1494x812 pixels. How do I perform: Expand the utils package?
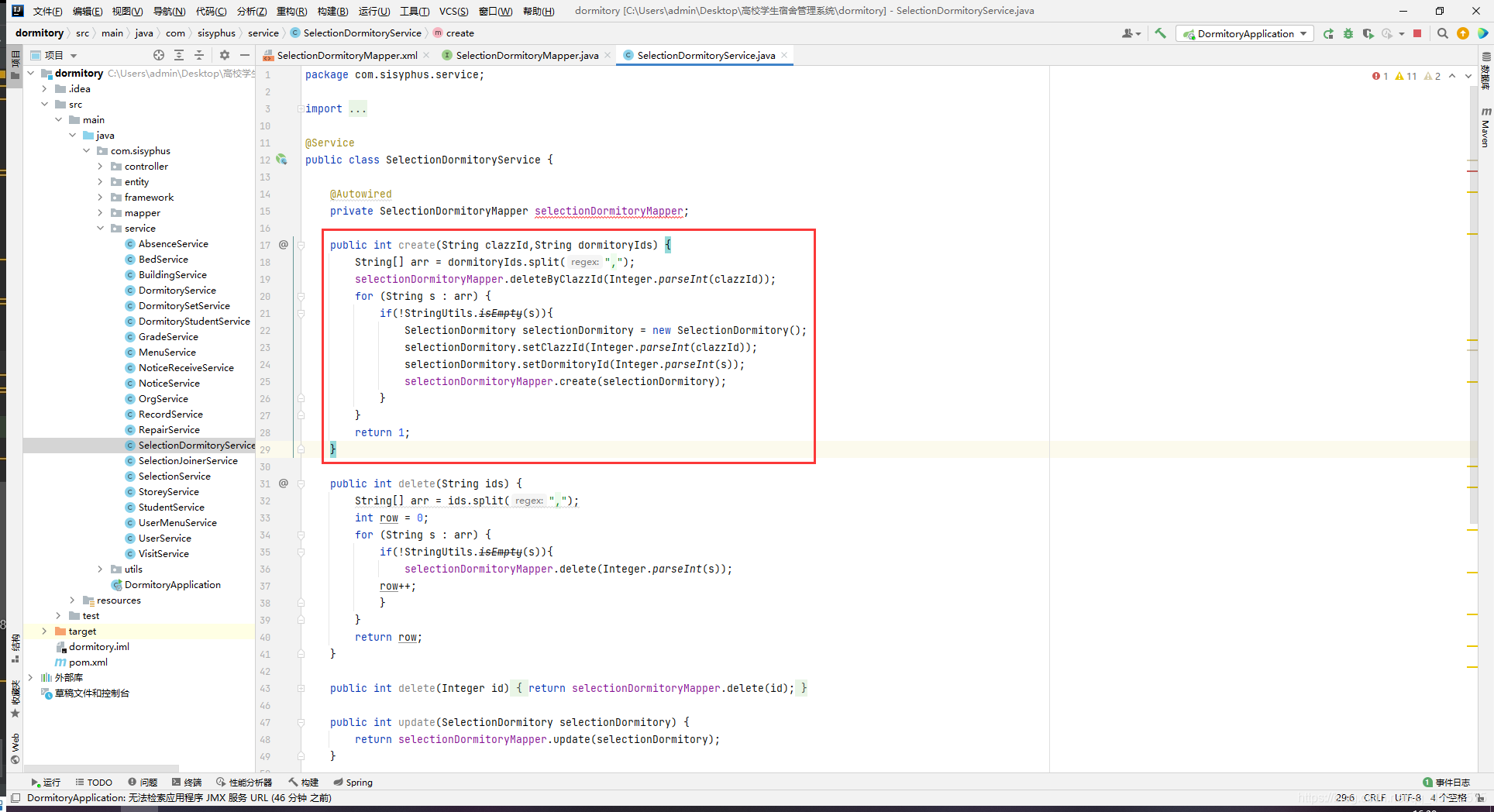pos(101,569)
